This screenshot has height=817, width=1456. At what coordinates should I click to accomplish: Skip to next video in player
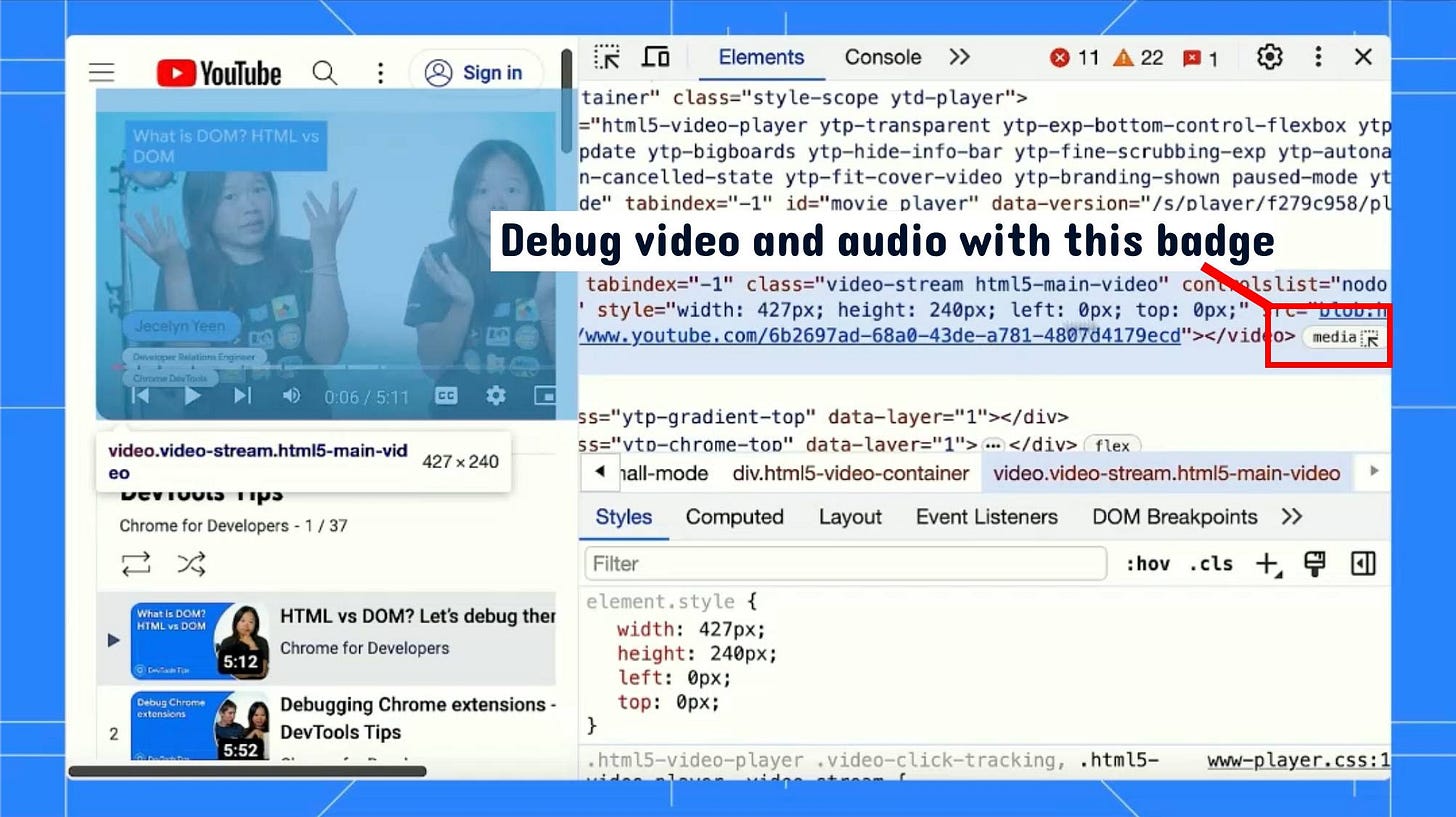242,396
